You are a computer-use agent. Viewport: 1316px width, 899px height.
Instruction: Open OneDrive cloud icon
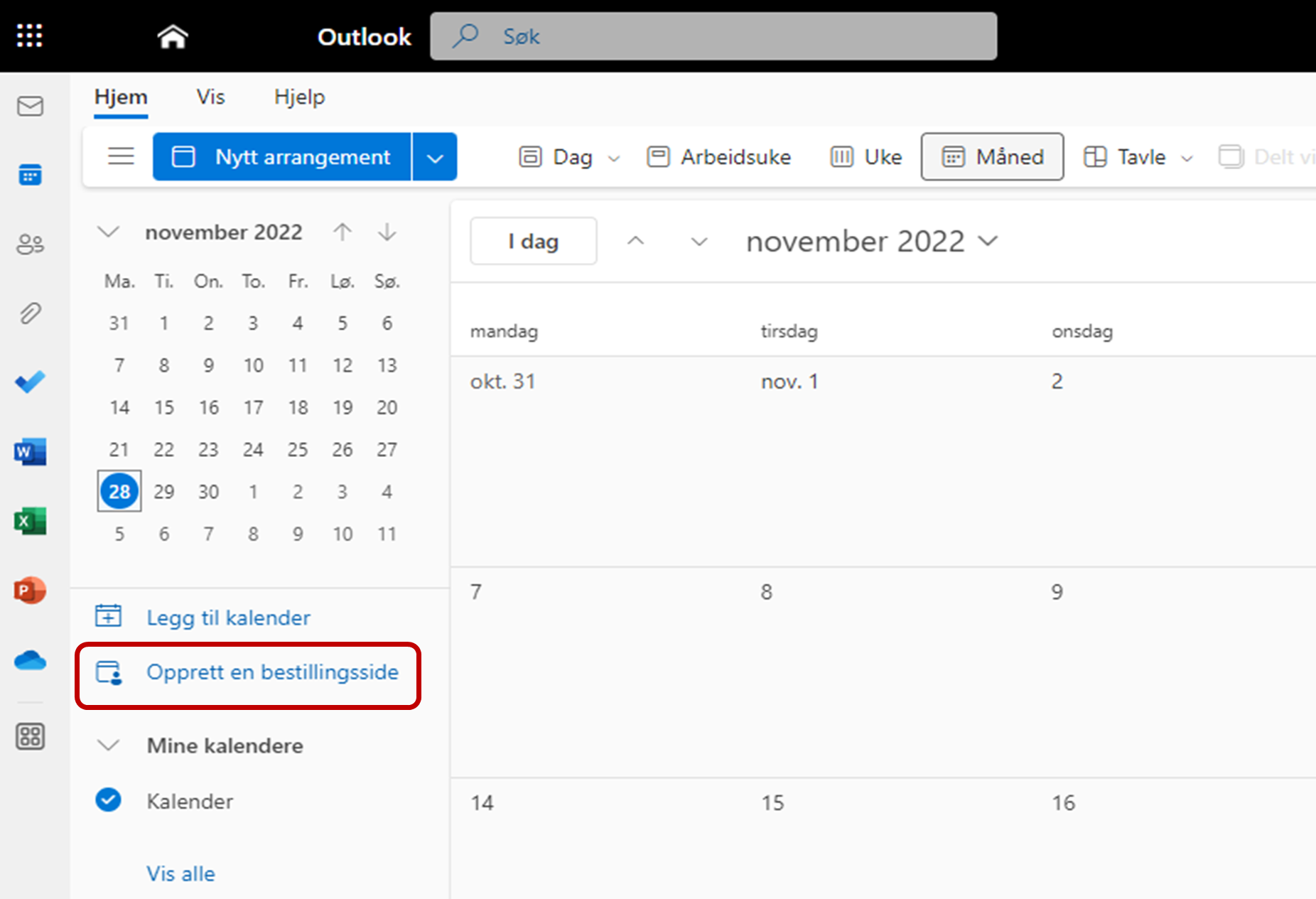click(30, 660)
